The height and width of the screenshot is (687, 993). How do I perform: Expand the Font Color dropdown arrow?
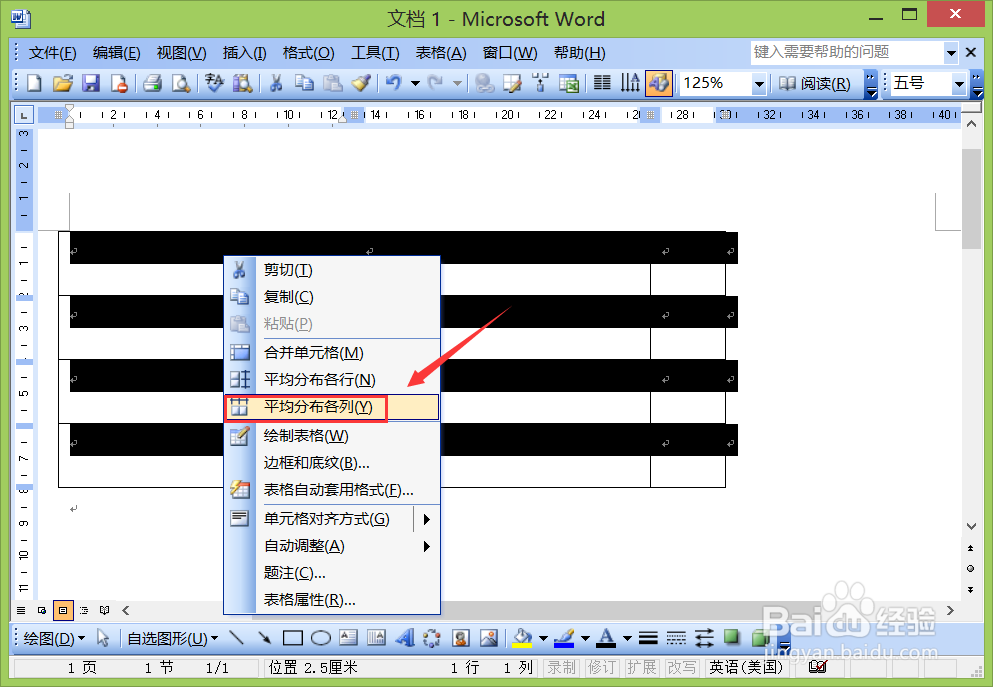(x=627, y=638)
